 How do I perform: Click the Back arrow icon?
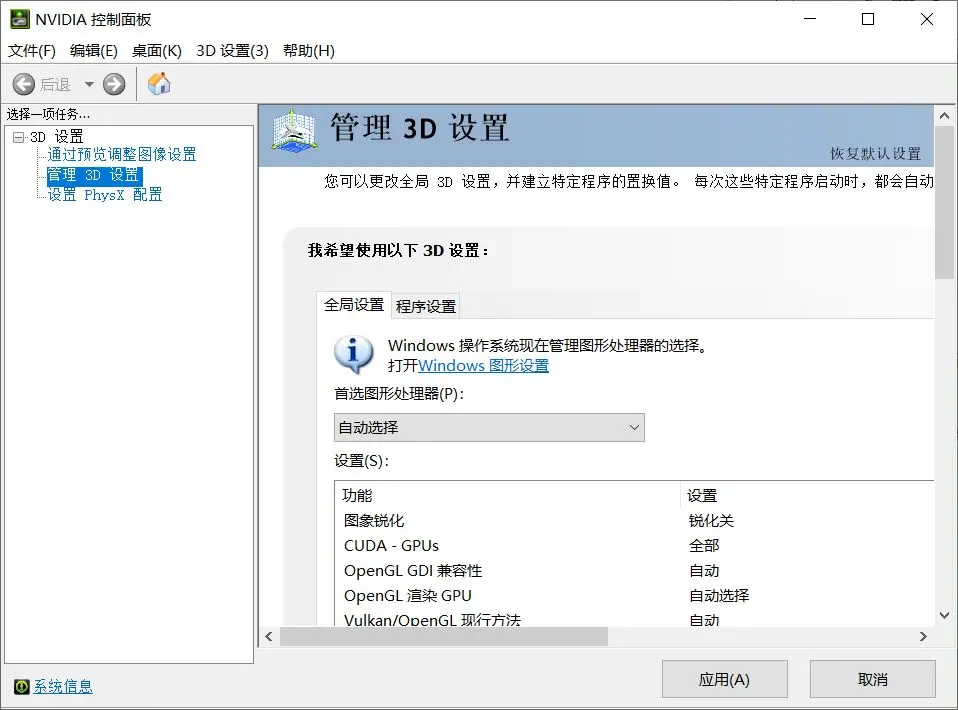24,84
